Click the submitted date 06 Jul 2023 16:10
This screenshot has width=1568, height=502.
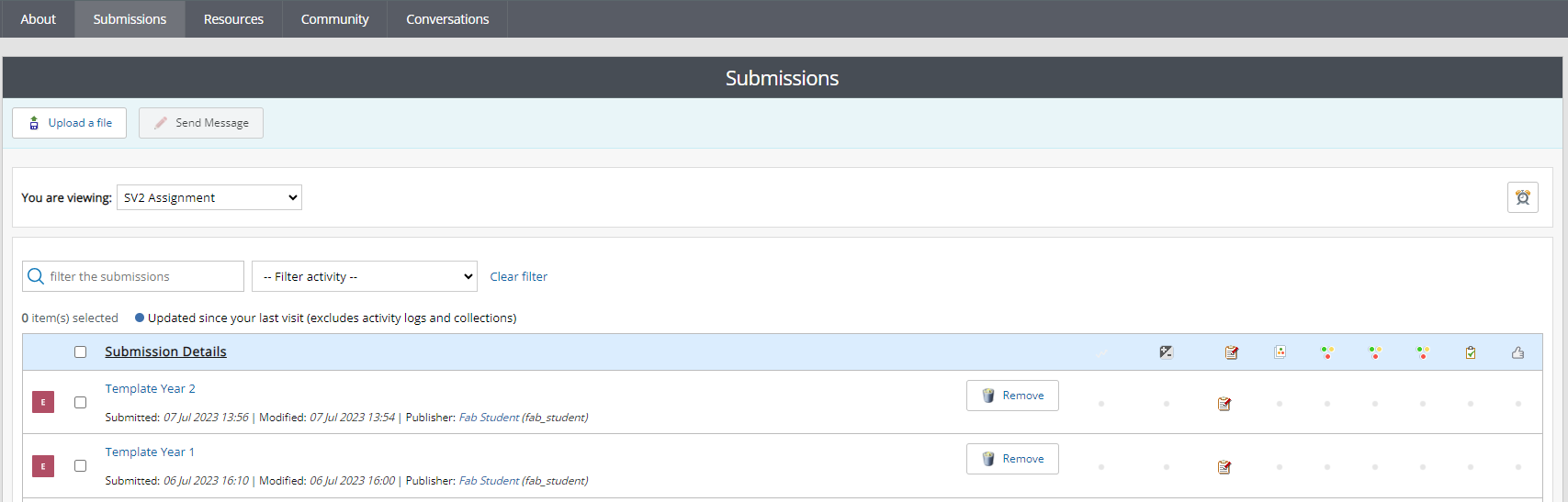pos(206,481)
